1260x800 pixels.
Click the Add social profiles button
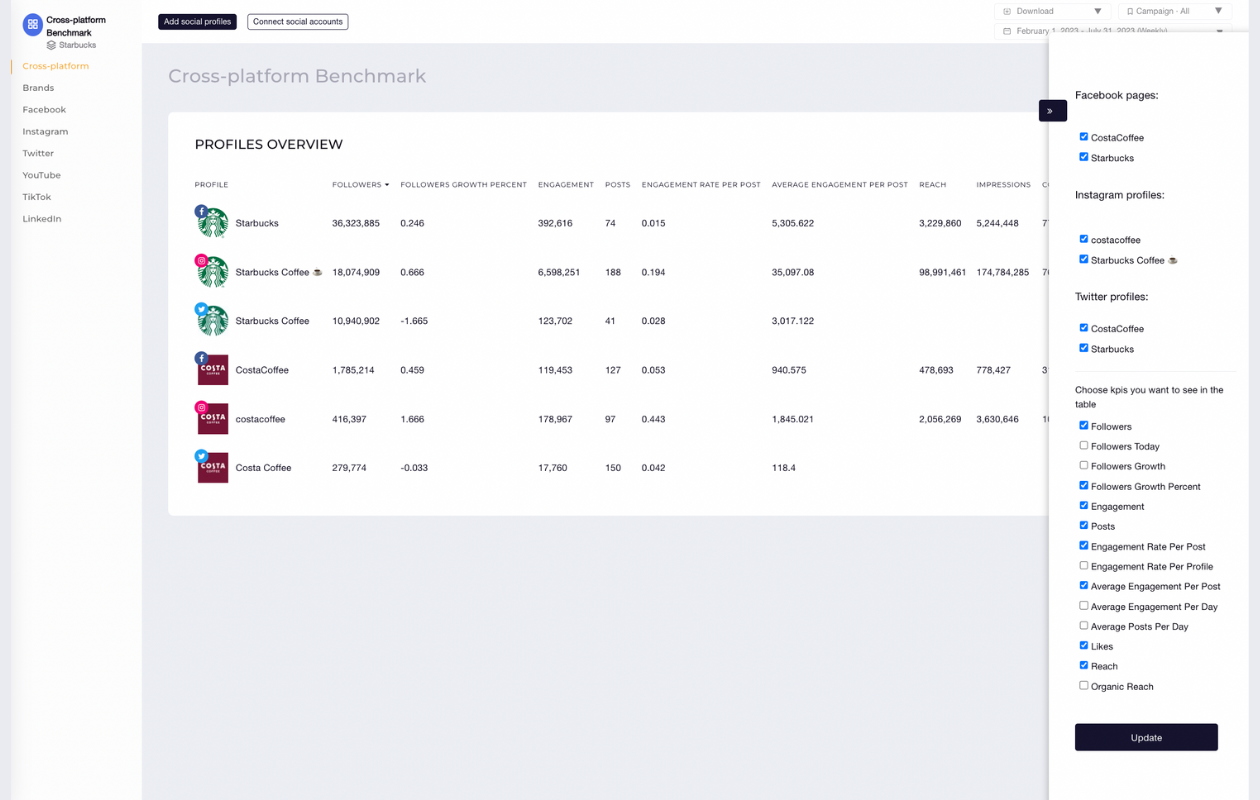tap(197, 21)
